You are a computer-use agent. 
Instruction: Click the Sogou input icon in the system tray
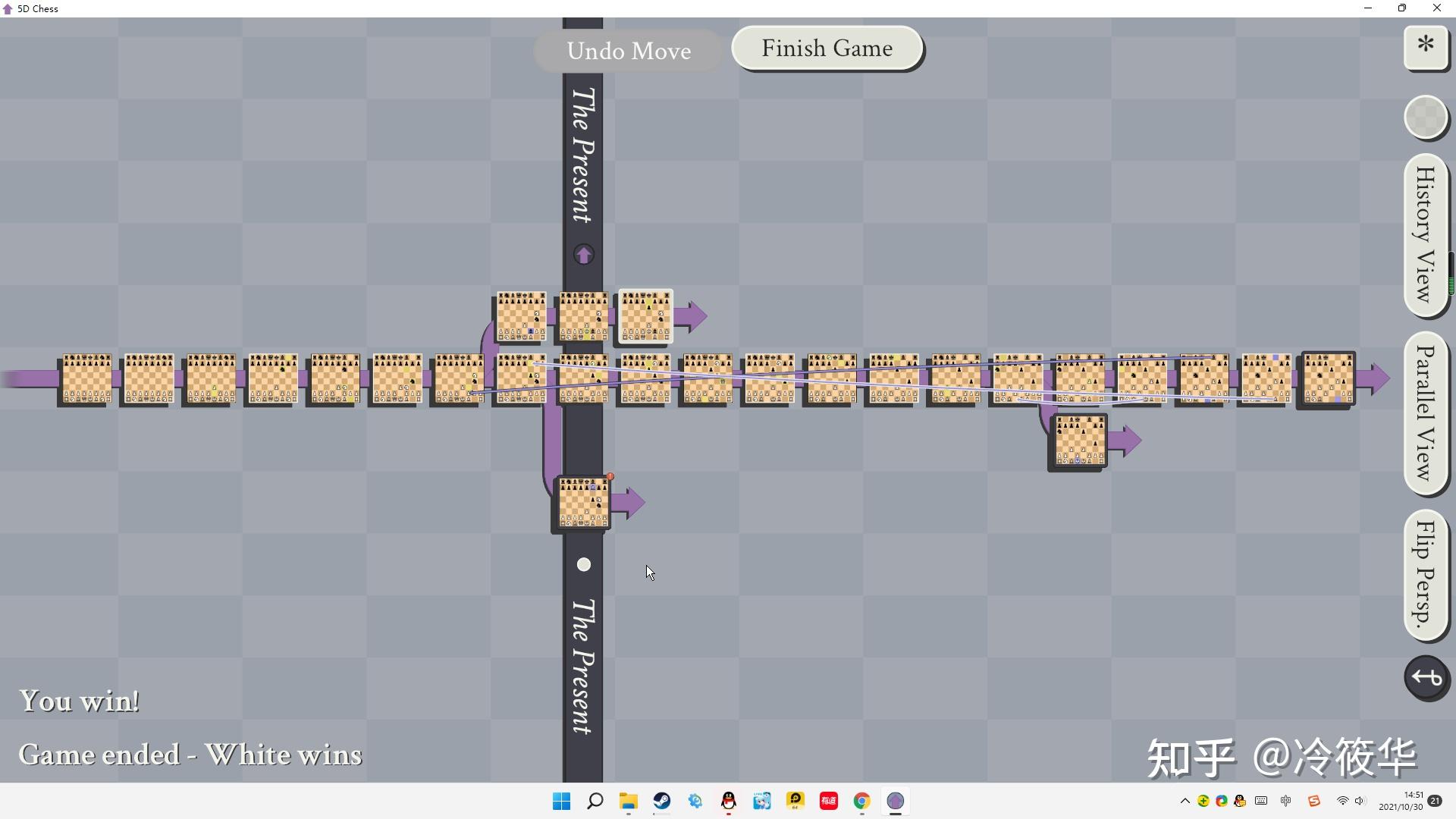[1313, 802]
